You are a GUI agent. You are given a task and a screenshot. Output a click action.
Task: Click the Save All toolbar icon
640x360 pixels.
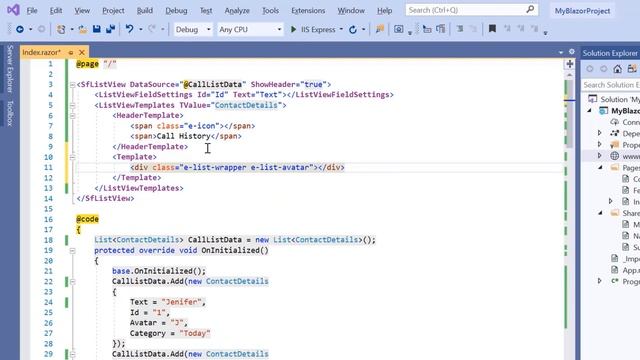point(111,29)
